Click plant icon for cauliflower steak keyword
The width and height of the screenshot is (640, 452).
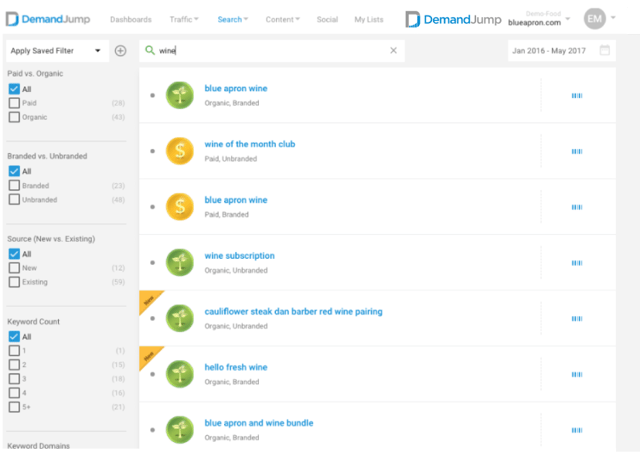pyautogui.click(x=180, y=318)
